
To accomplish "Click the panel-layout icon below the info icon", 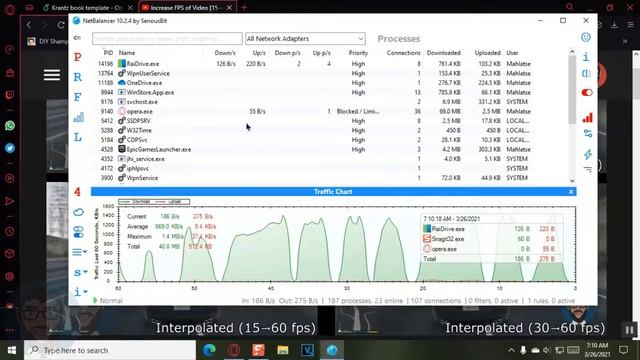I will pos(587,74).
